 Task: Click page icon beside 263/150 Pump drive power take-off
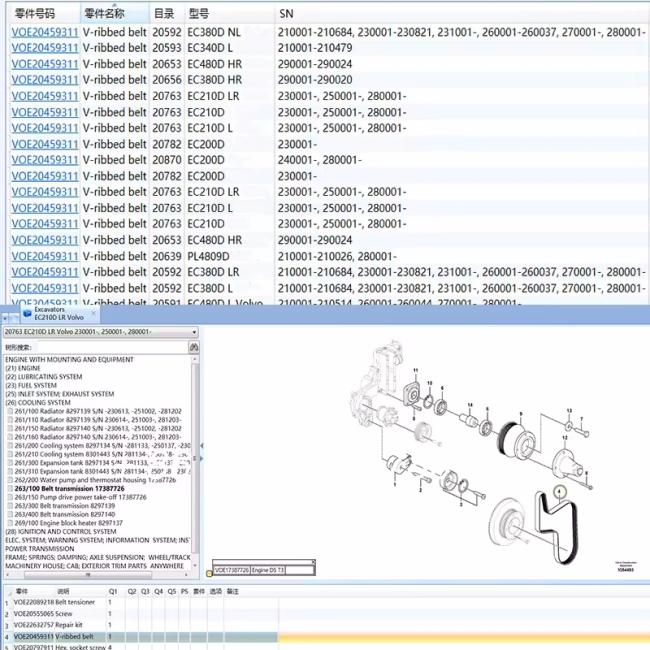point(10,497)
